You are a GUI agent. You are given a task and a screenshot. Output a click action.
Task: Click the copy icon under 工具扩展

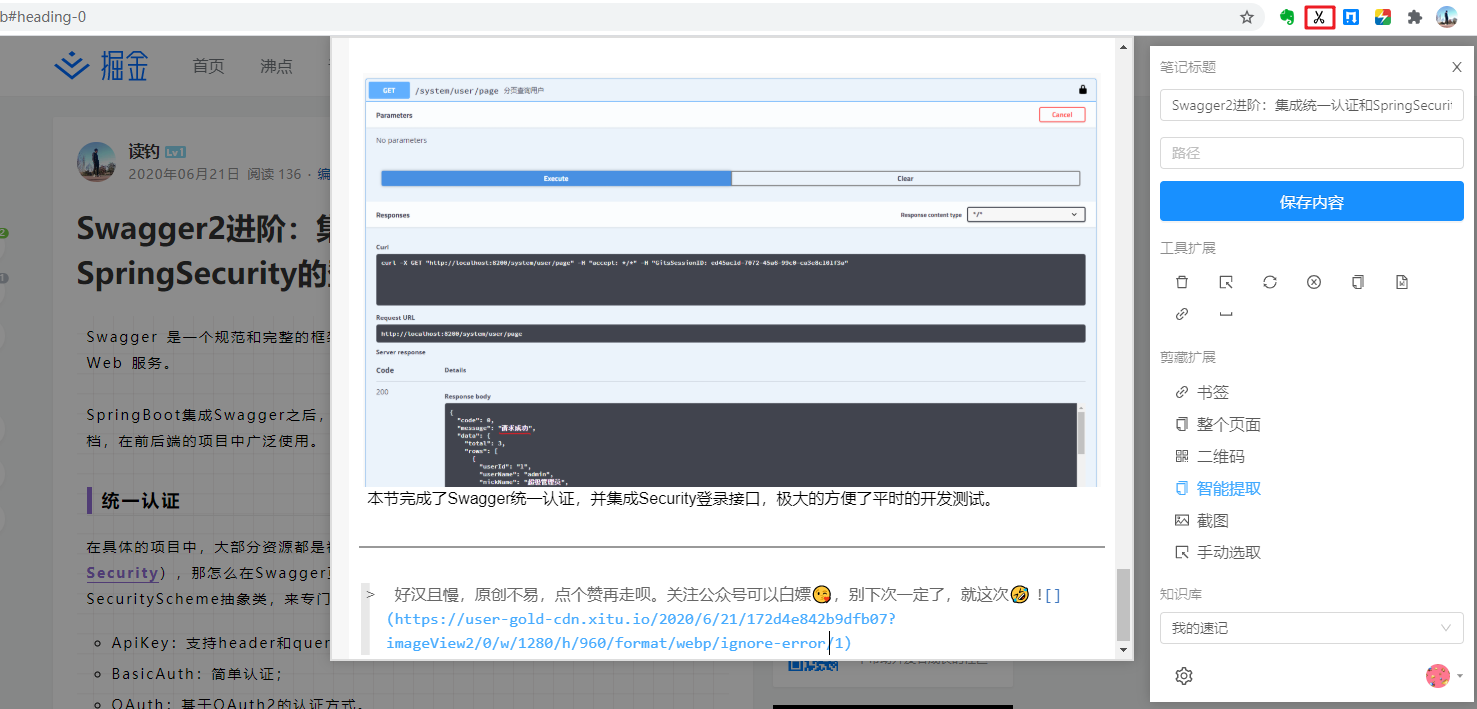click(x=1358, y=282)
